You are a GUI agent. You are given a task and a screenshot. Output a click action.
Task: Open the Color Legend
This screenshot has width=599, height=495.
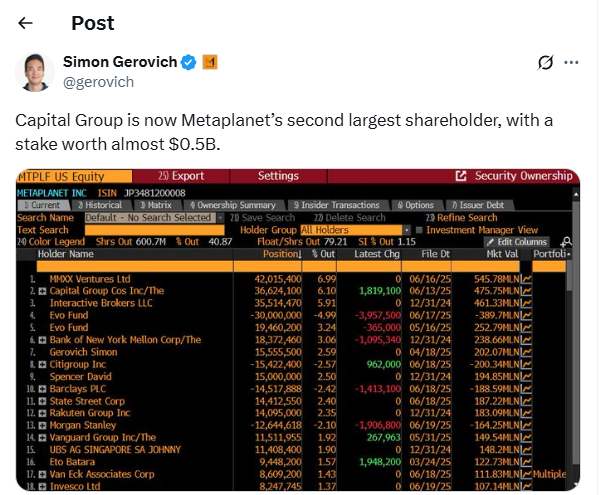point(51,242)
